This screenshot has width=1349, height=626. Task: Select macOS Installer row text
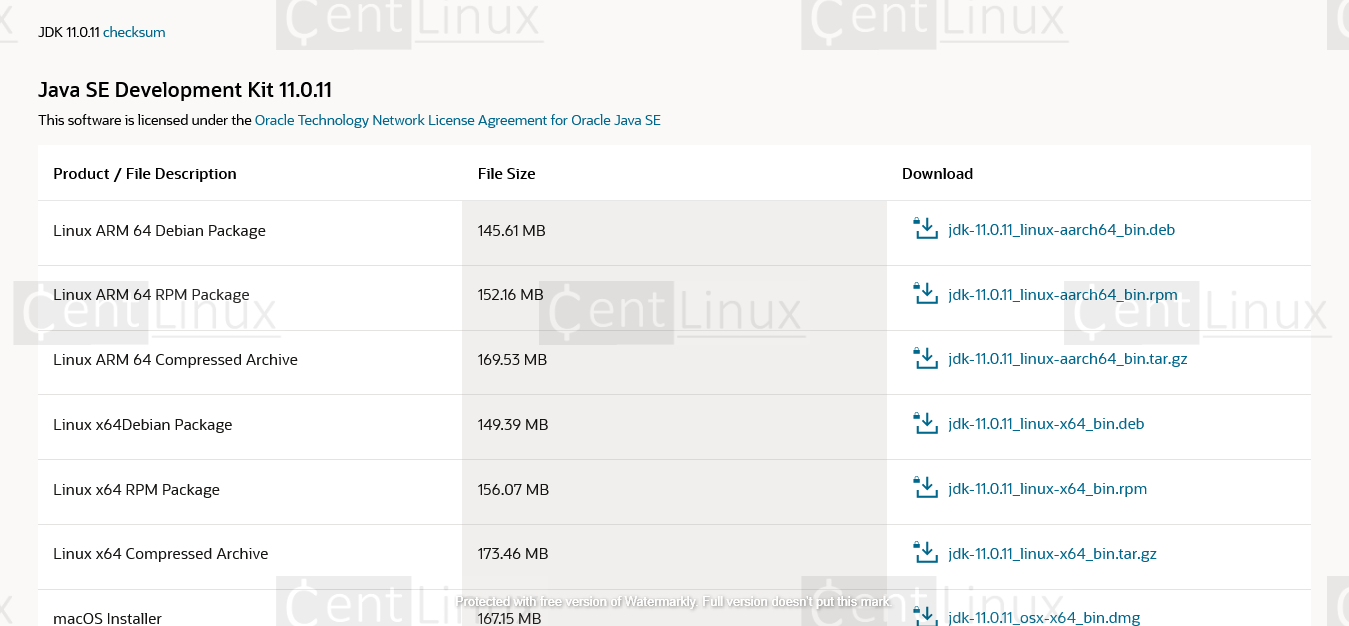point(107,619)
